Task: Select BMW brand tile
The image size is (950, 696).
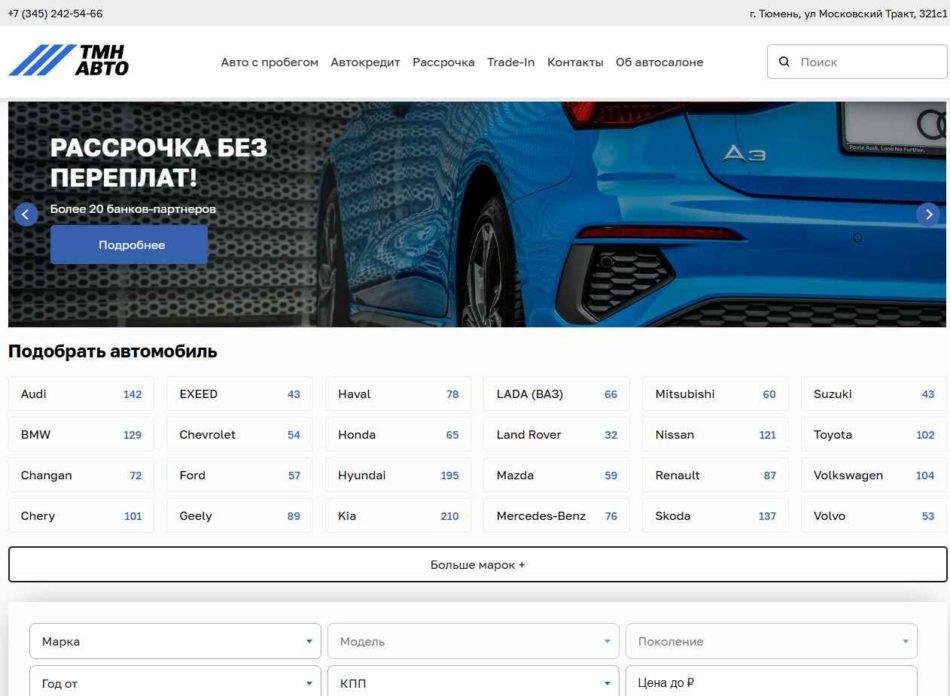Action: [81, 434]
